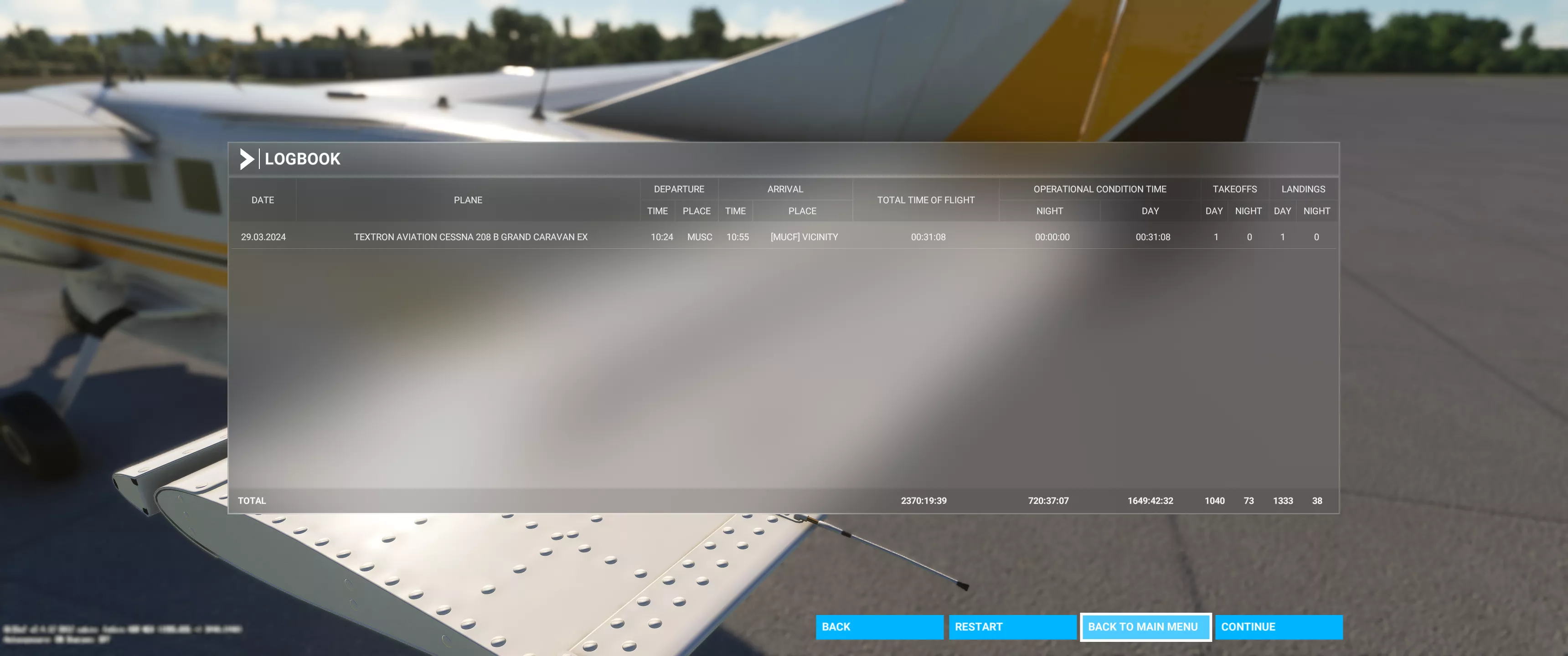Viewport: 1568px width, 656px height.
Task: Click the operational NIGHT subheader
Action: click(1049, 211)
